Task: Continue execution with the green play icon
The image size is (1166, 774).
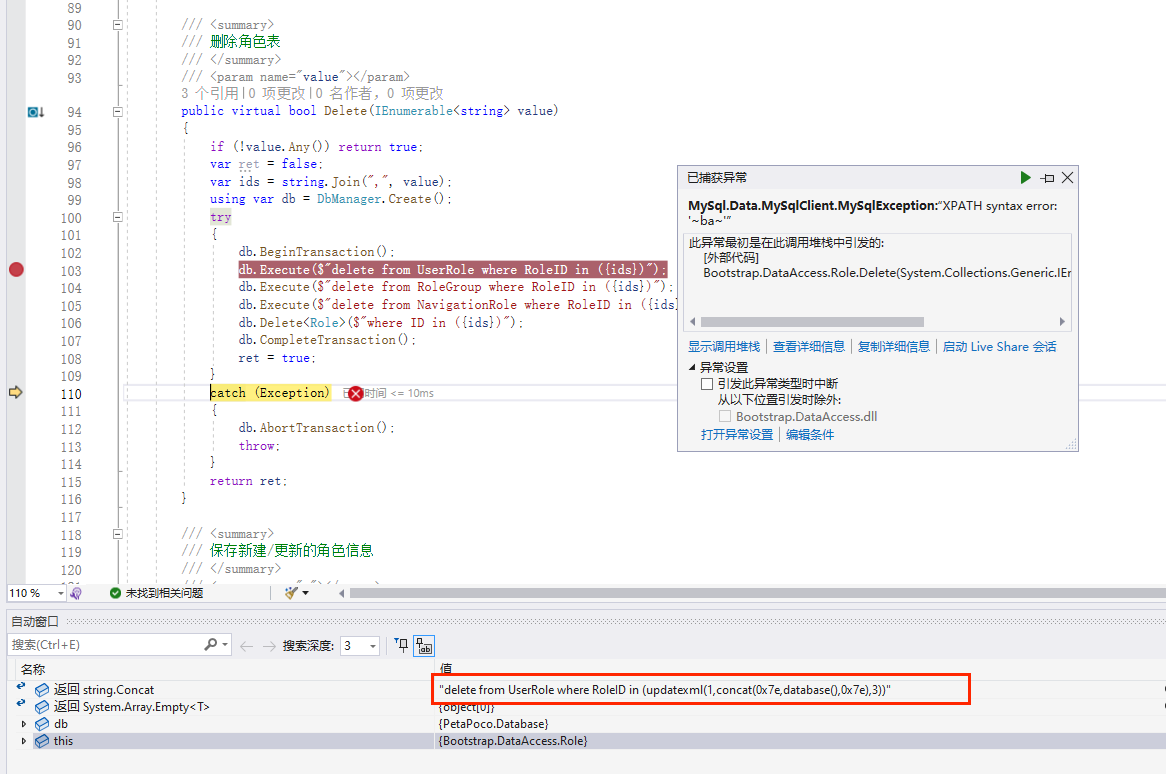Action: tap(1025, 178)
